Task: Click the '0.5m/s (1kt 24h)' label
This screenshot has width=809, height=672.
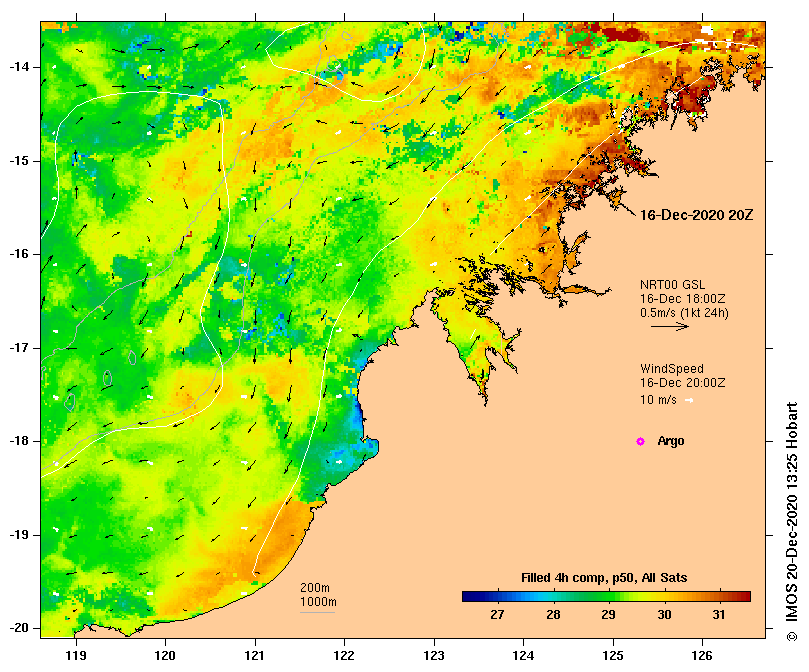Action: pos(684,313)
